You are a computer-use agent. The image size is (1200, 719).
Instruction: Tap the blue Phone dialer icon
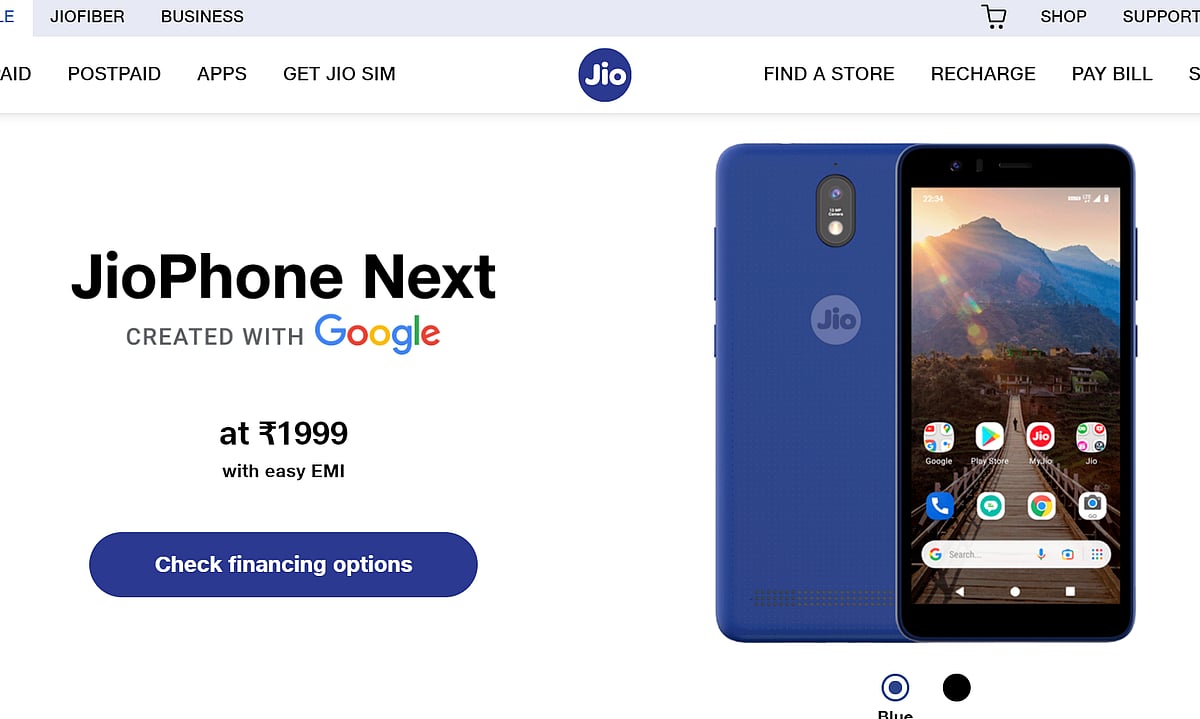point(939,506)
